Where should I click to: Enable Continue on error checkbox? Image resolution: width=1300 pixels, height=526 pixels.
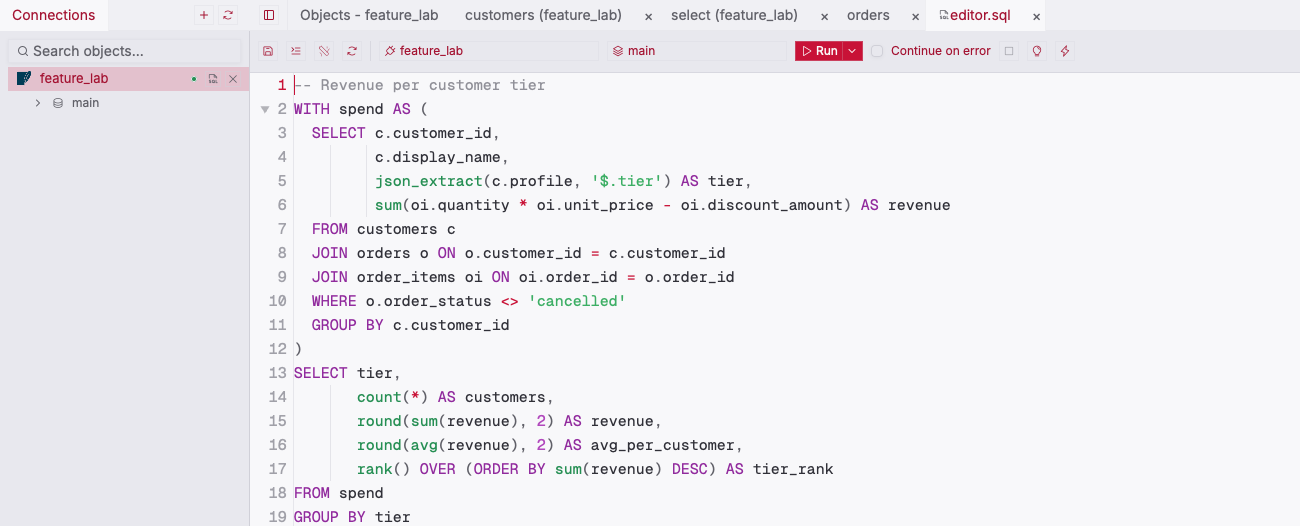click(x=877, y=51)
